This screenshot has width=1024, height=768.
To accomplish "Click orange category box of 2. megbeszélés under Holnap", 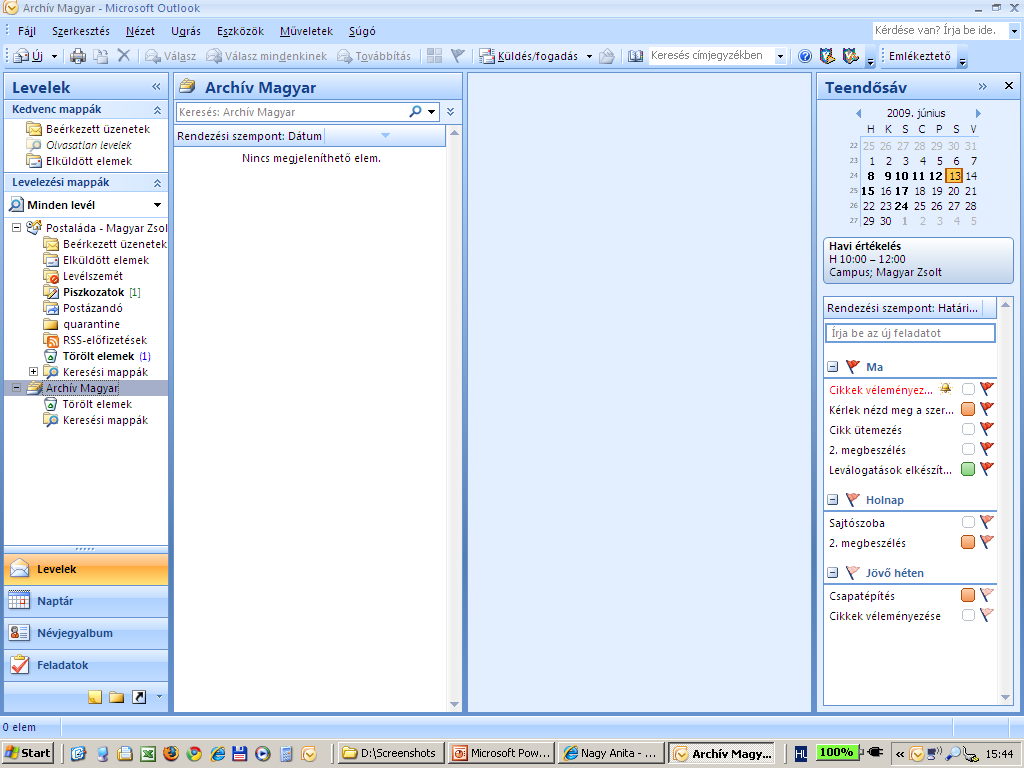I will coord(968,542).
